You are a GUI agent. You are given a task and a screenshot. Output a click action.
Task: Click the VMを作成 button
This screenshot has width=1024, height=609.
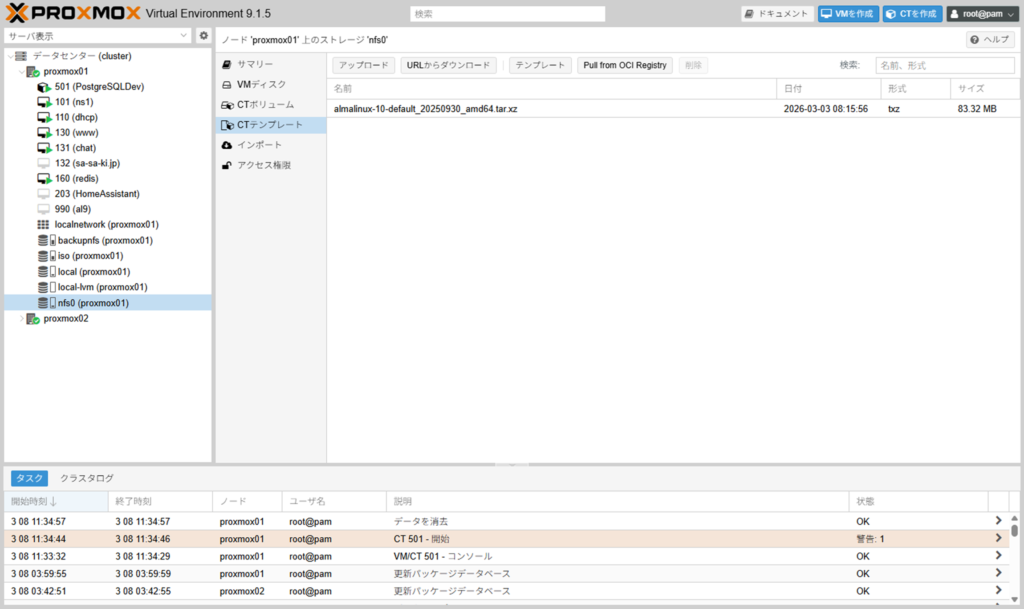pyautogui.click(x=846, y=14)
